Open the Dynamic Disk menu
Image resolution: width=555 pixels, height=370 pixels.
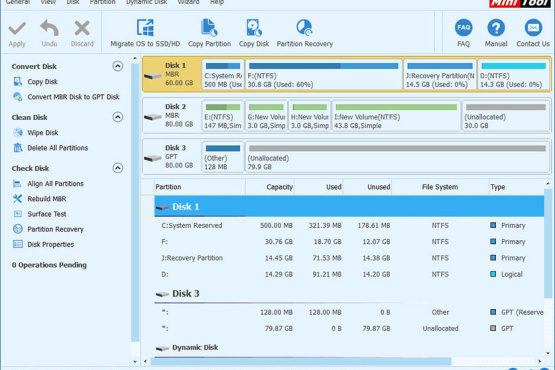click(x=147, y=2)
